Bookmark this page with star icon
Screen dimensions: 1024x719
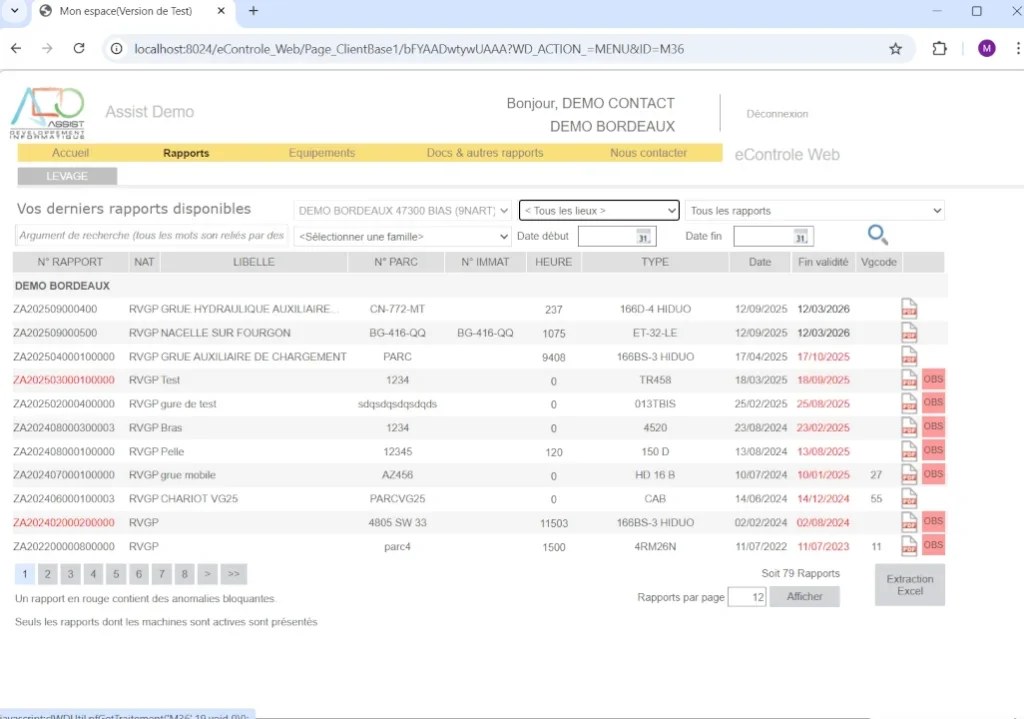click(x=895, y=49)
